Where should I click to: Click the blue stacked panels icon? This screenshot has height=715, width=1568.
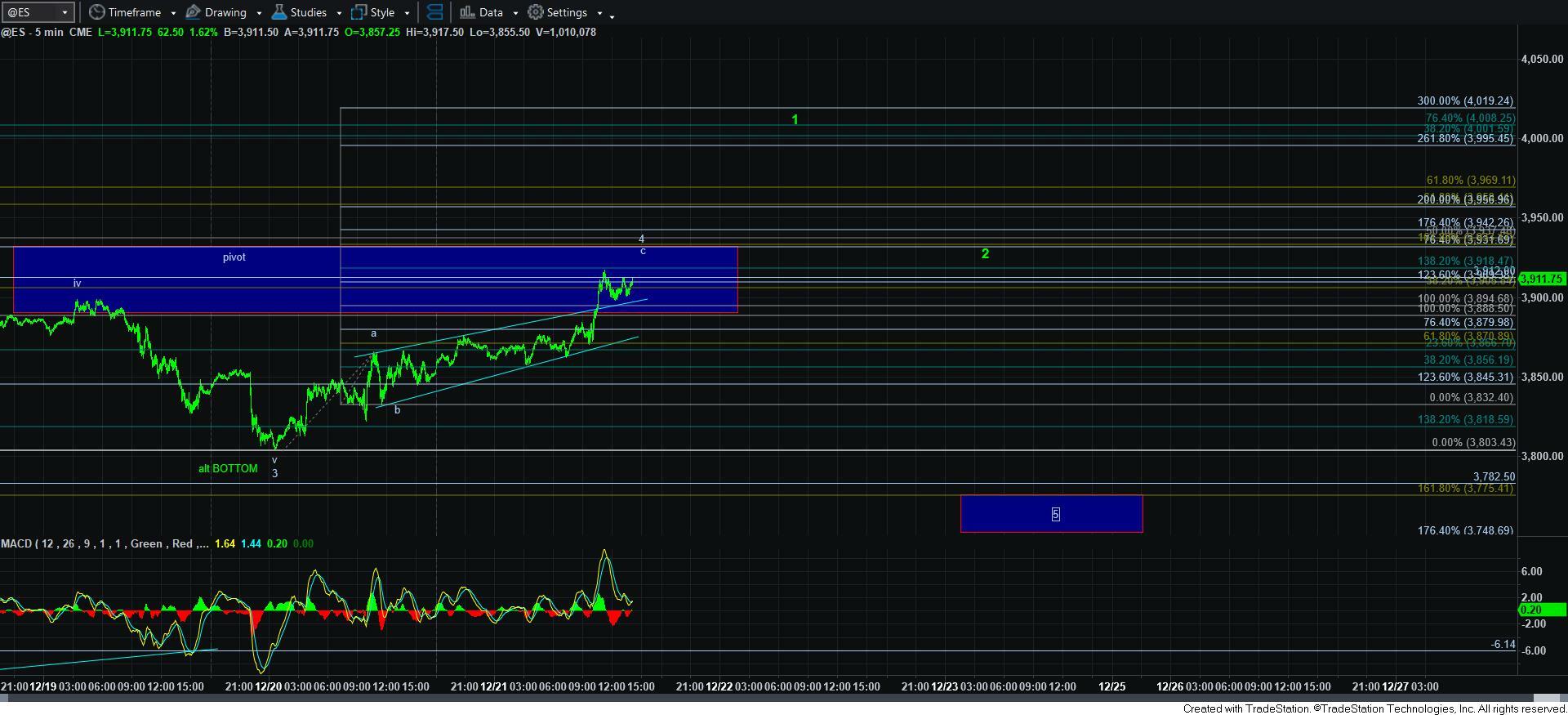point(435,12)
